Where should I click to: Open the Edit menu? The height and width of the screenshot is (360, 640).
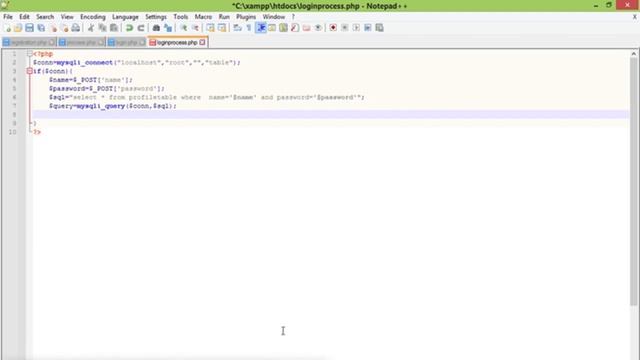click(x=24, y=17)
